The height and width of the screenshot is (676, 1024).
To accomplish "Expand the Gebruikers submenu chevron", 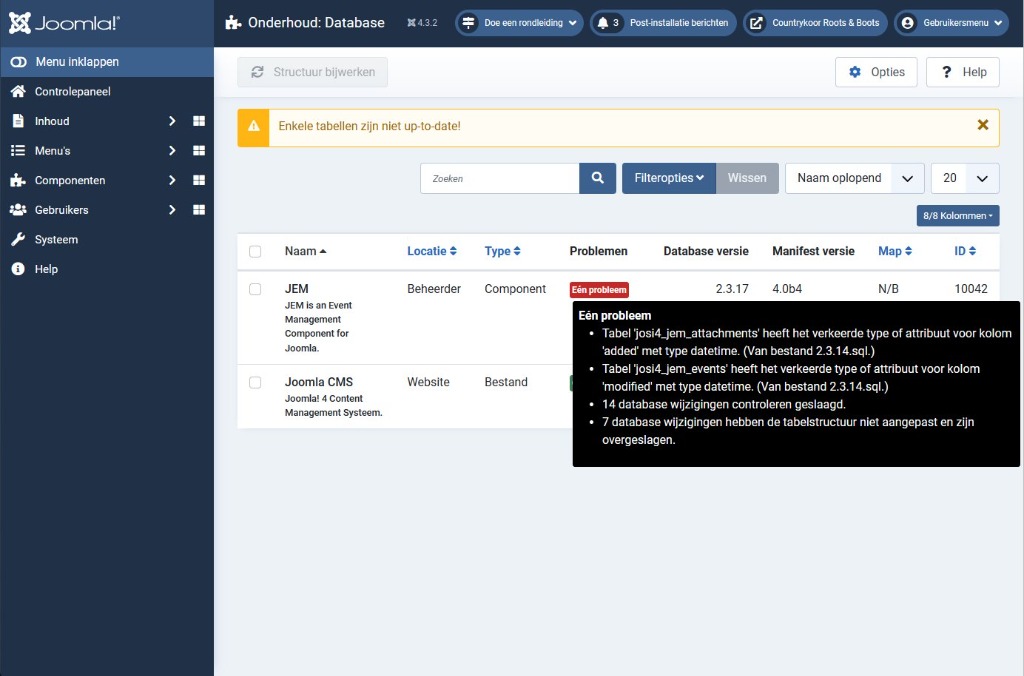I will tap(172, 210).
